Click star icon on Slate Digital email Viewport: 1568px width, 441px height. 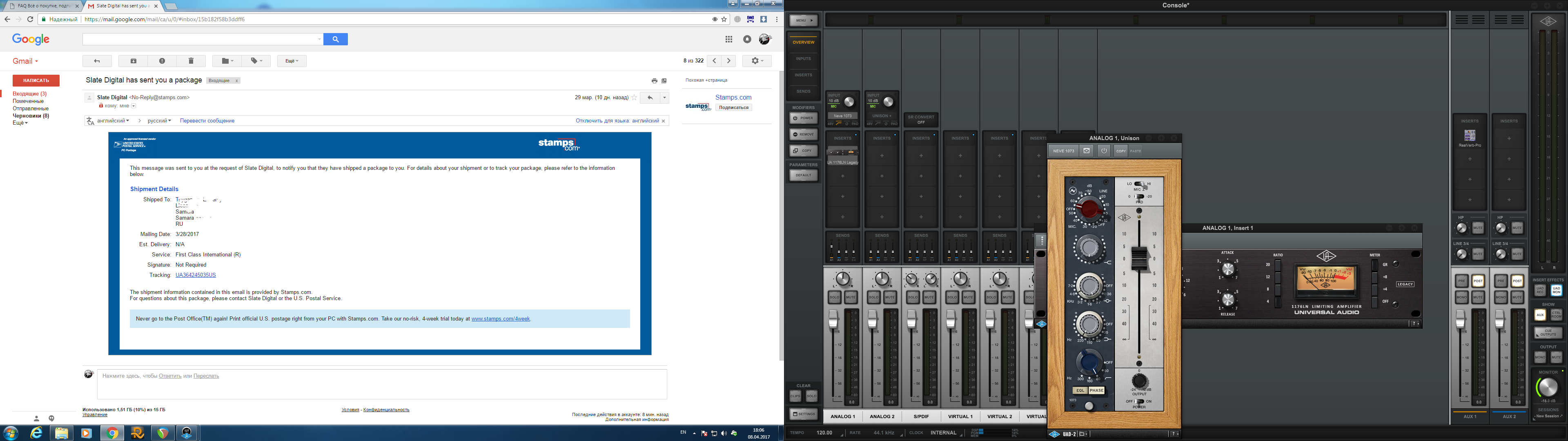click(634, 98)
